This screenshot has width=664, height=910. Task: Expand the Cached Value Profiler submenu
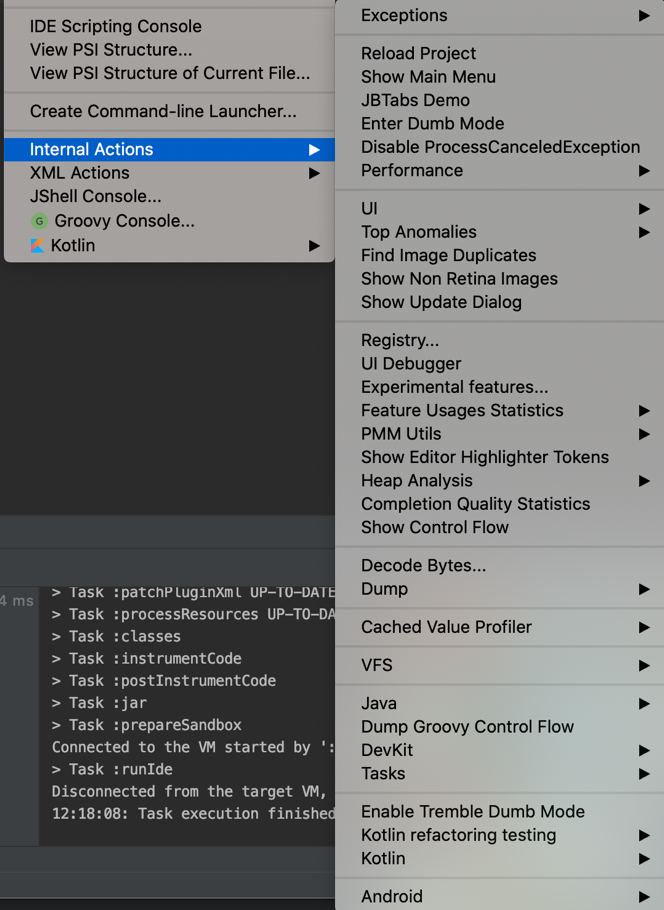tap(644, 627)
